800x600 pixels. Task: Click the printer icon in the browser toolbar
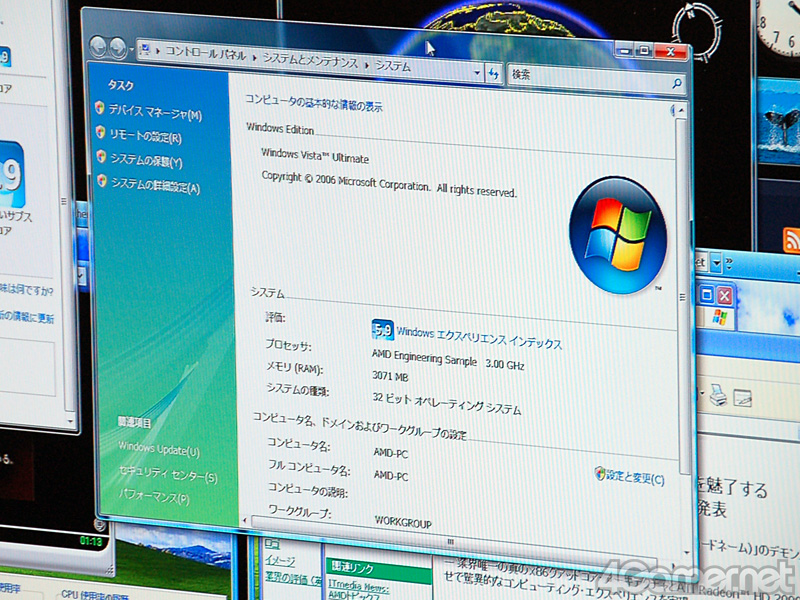(717, 397)
